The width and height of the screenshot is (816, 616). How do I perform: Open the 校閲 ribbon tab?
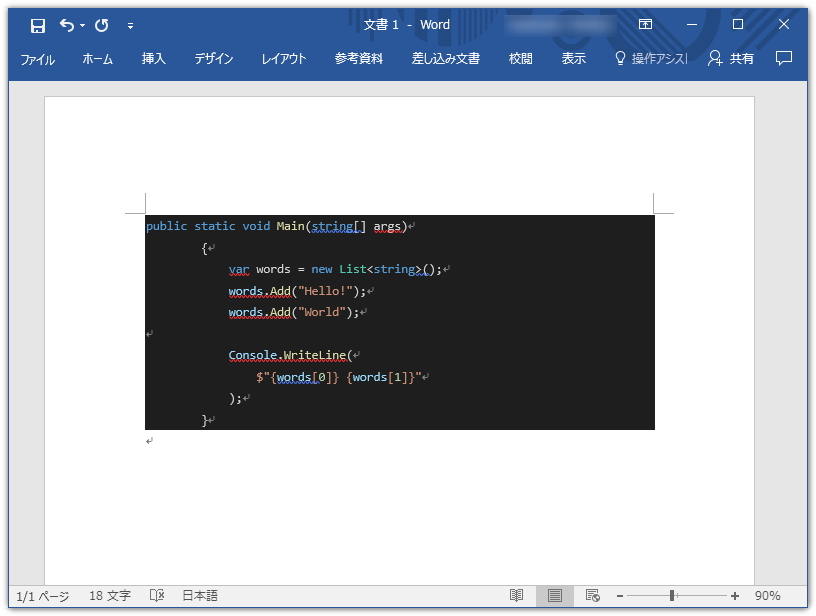[x=519, y=58]
